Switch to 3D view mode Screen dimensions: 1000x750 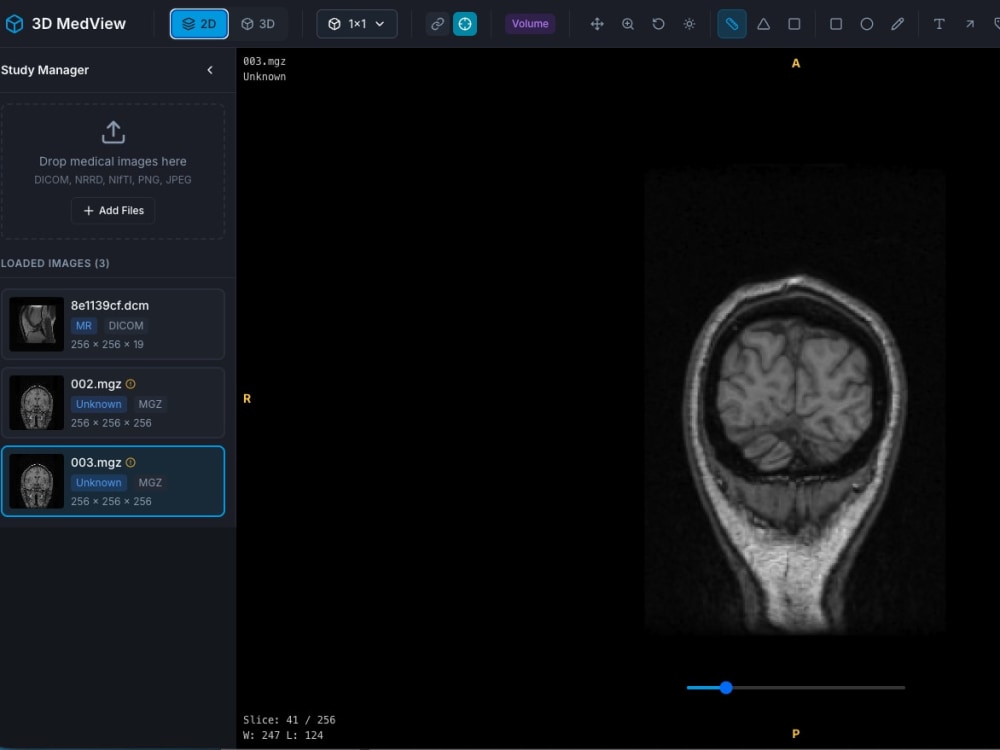pyautogui.click(x=258, y=24)
